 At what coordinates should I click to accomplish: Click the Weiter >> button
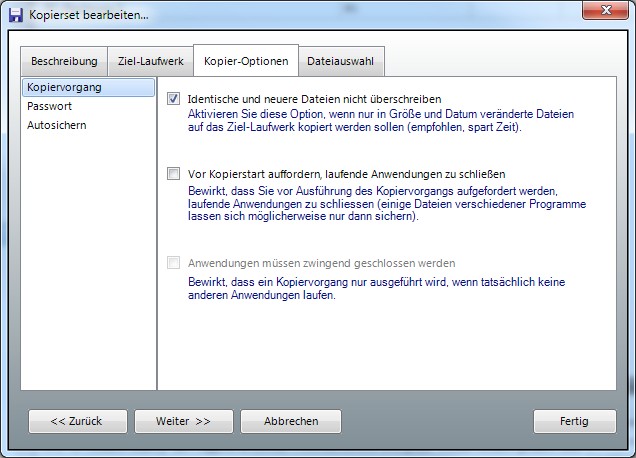tap(183, 421)
